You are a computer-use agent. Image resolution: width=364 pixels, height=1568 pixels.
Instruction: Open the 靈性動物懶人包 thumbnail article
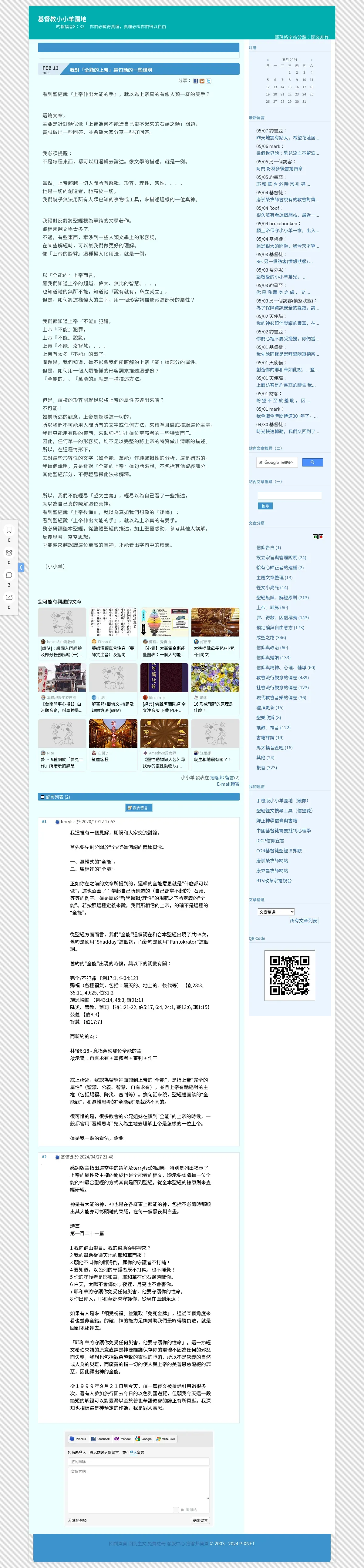point(164,734)
